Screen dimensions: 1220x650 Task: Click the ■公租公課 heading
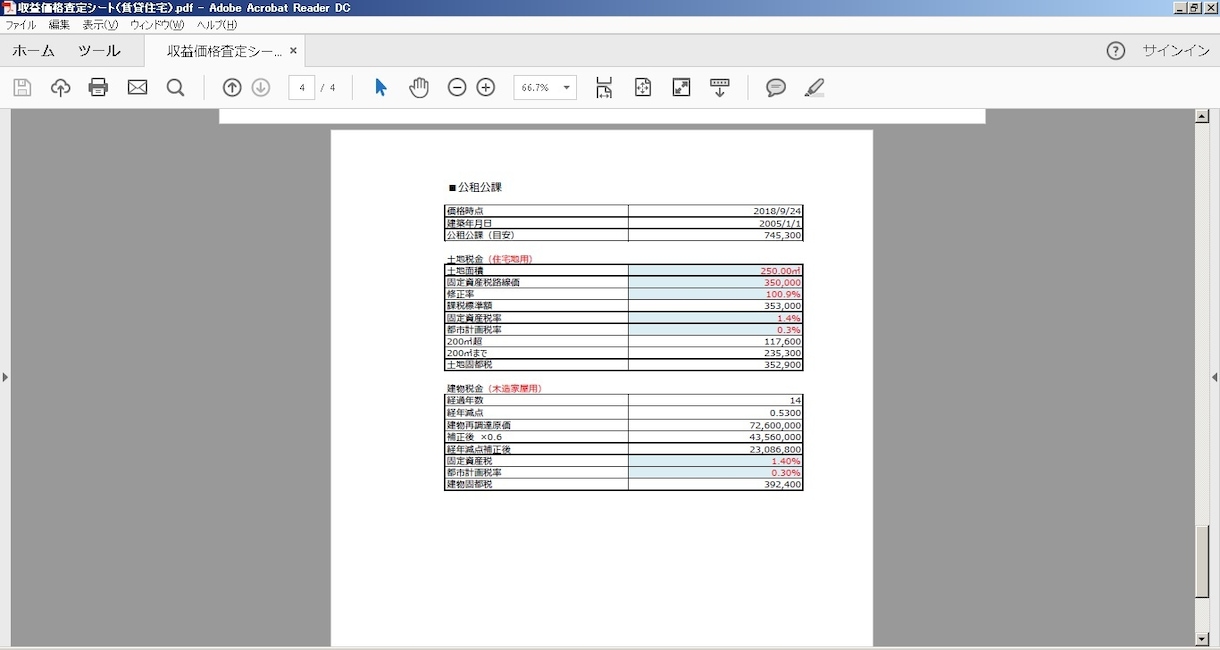tap(475, 187)
